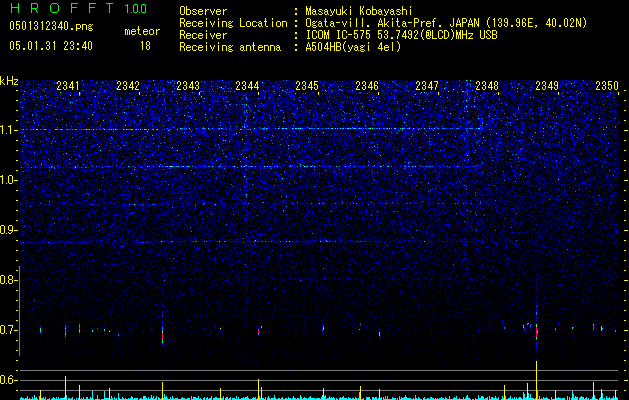Click the timestamp 05.01.31 23:40
The height and width of the screenshot is (400, 629).
tap(51, 46)
